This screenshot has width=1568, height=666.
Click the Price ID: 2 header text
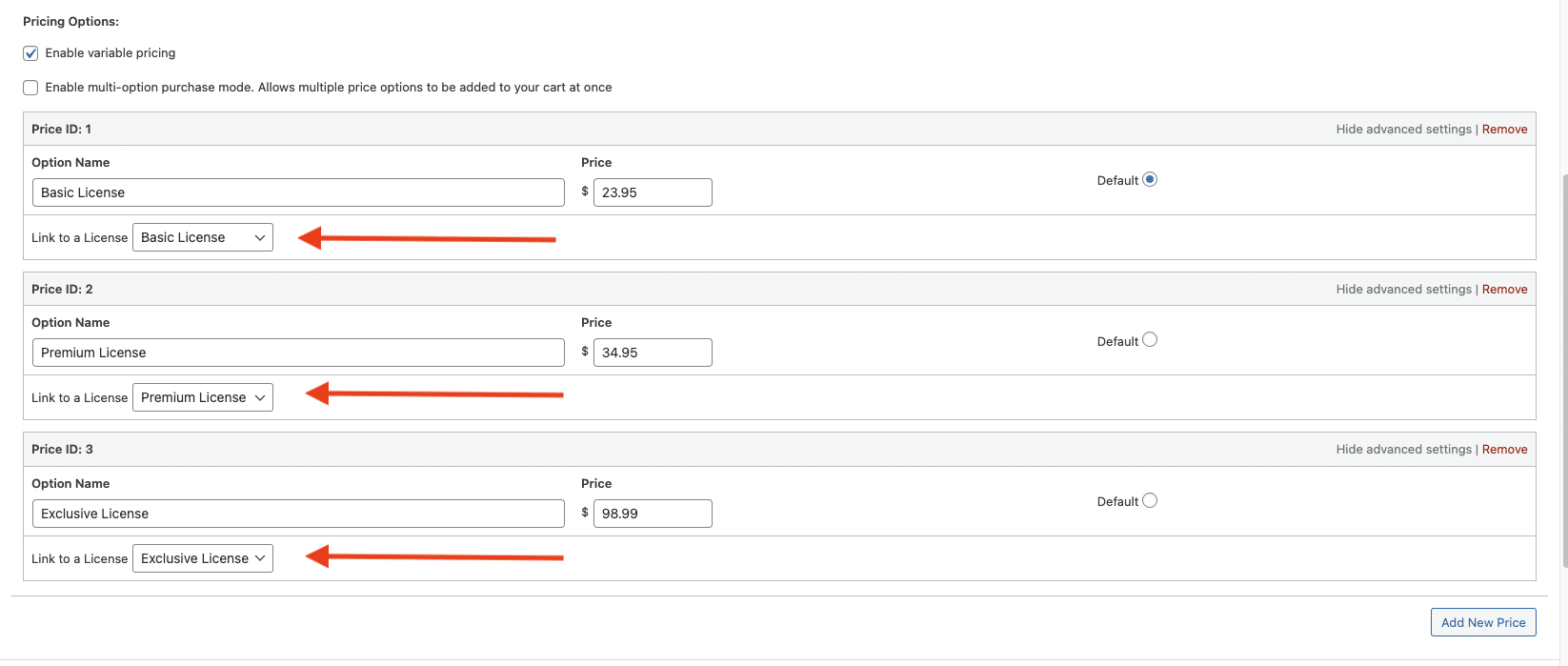coord(62,290)
